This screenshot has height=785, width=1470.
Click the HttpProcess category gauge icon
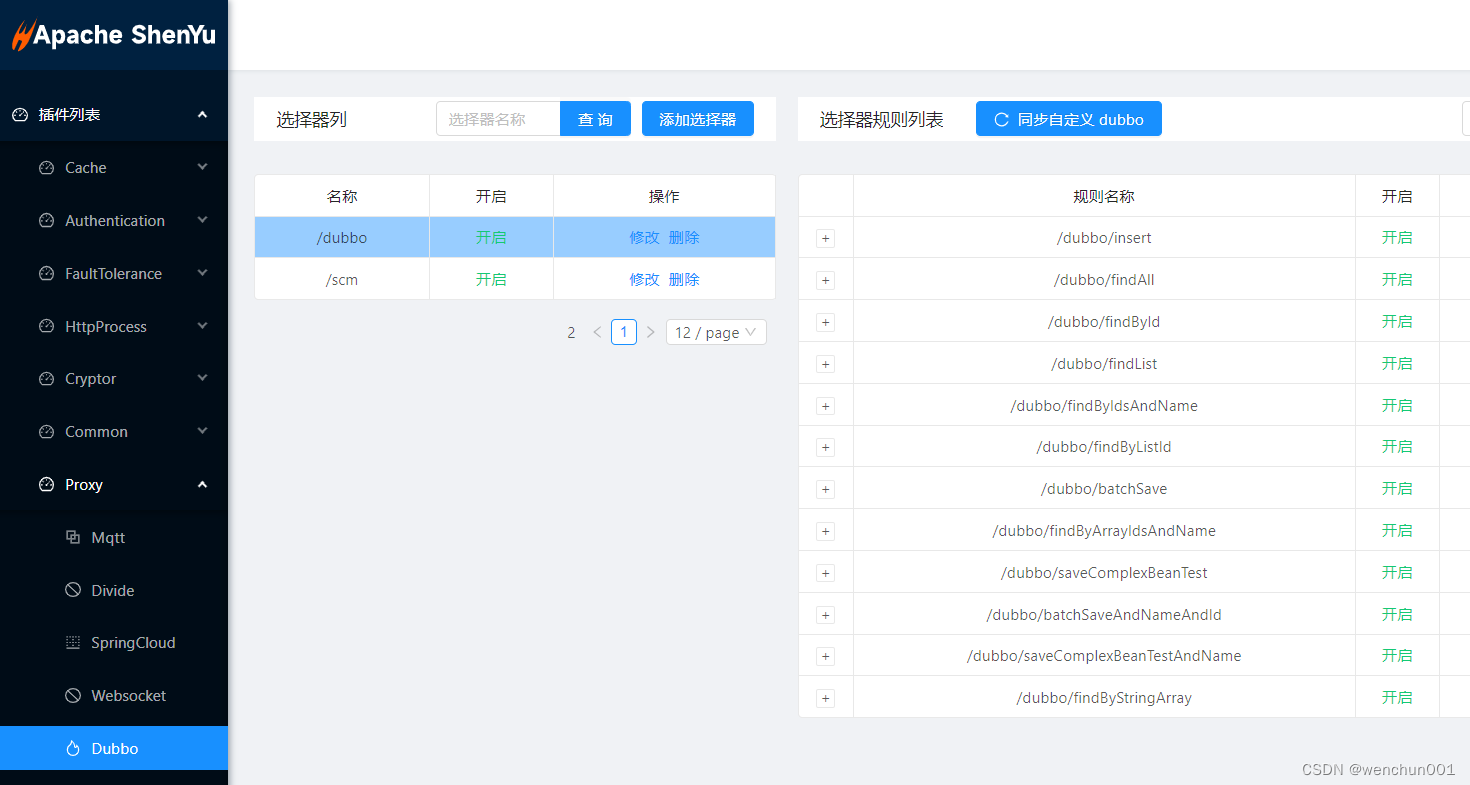pyautogui.click(x=46, y=327)
